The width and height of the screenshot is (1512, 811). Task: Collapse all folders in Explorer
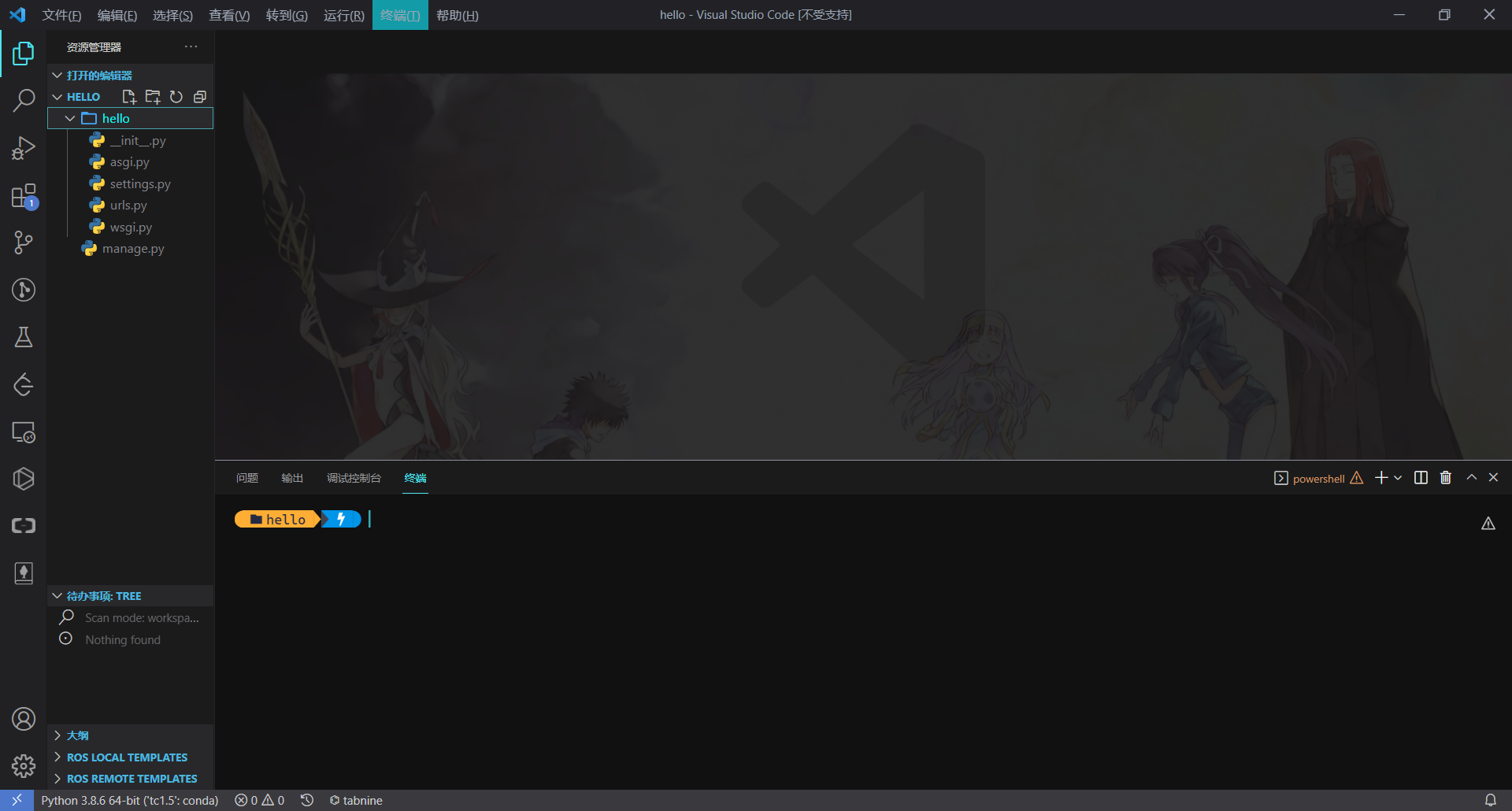click(200, 97)
